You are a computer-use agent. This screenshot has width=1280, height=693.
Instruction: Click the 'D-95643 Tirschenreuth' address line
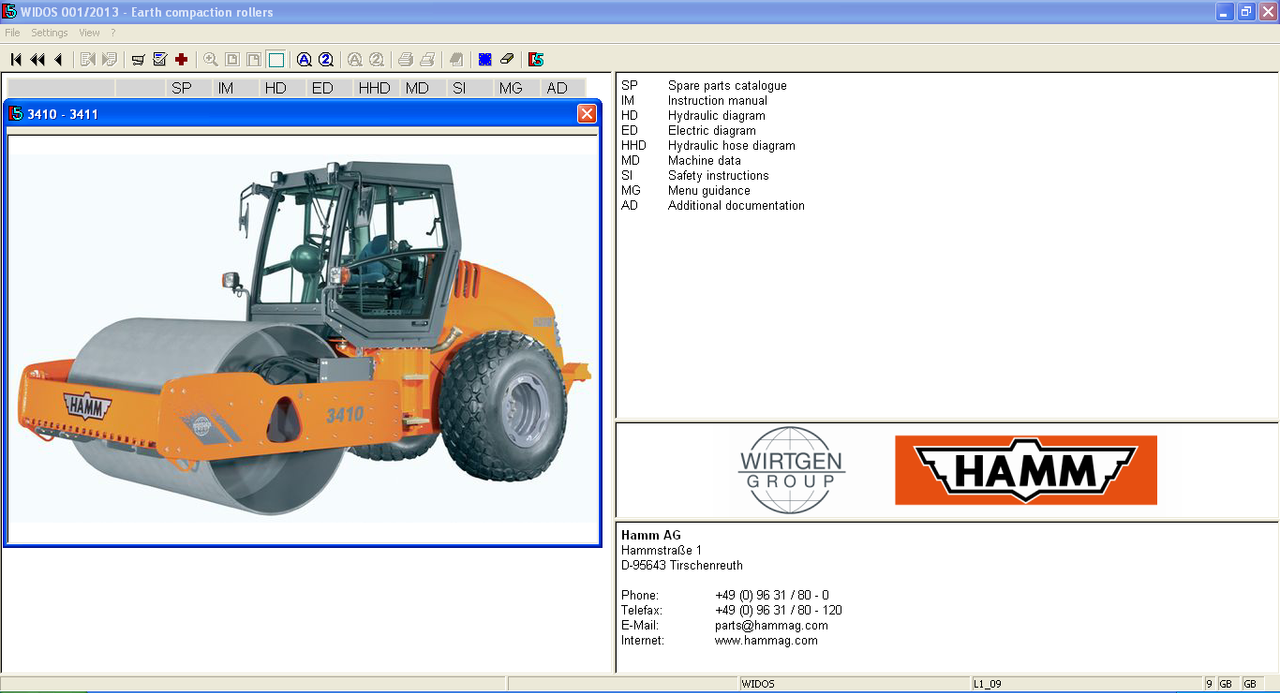coord(682,566)
